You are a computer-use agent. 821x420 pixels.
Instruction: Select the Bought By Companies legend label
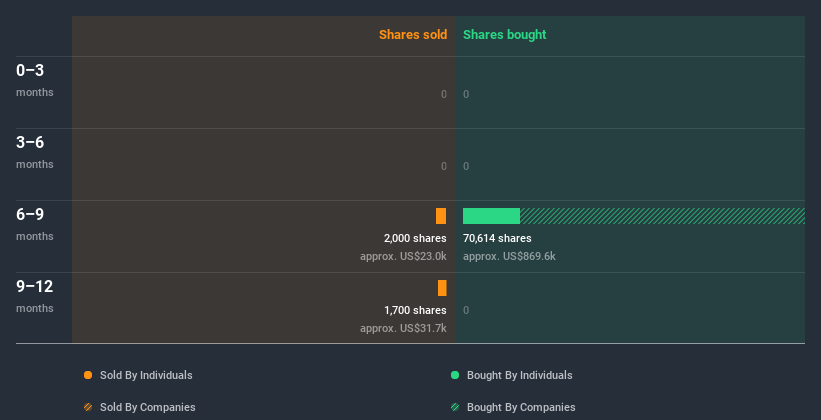point(521,407)
